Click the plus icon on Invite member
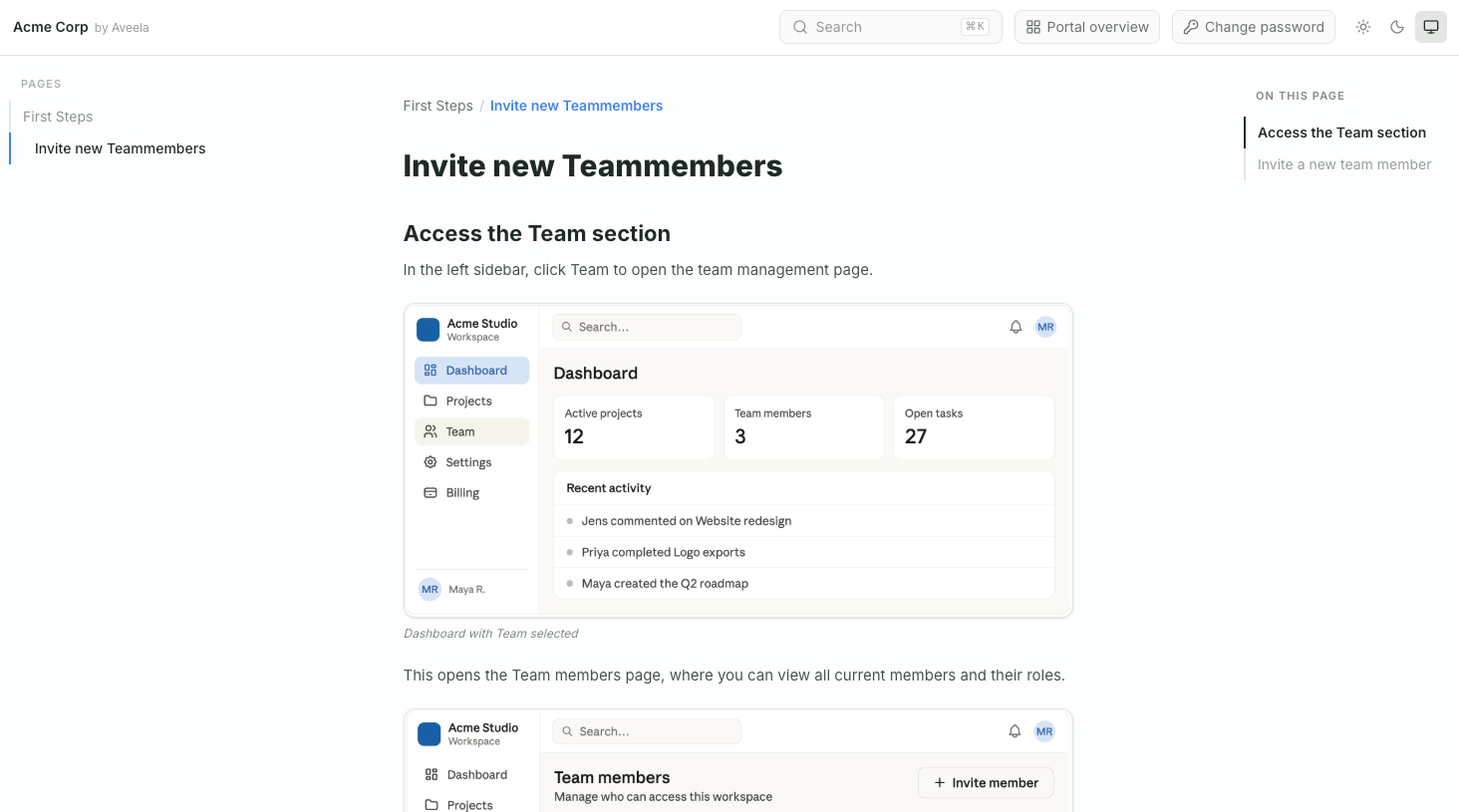The image size is (1459, 812). (x=940, y=783)
